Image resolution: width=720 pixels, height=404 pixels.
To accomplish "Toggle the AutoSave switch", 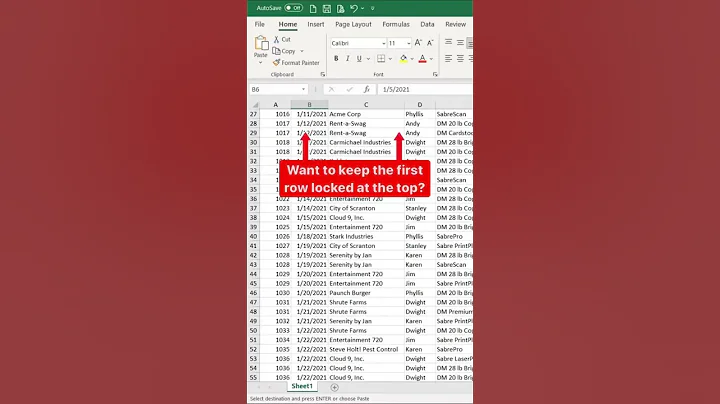I will [x=293, y=8].
